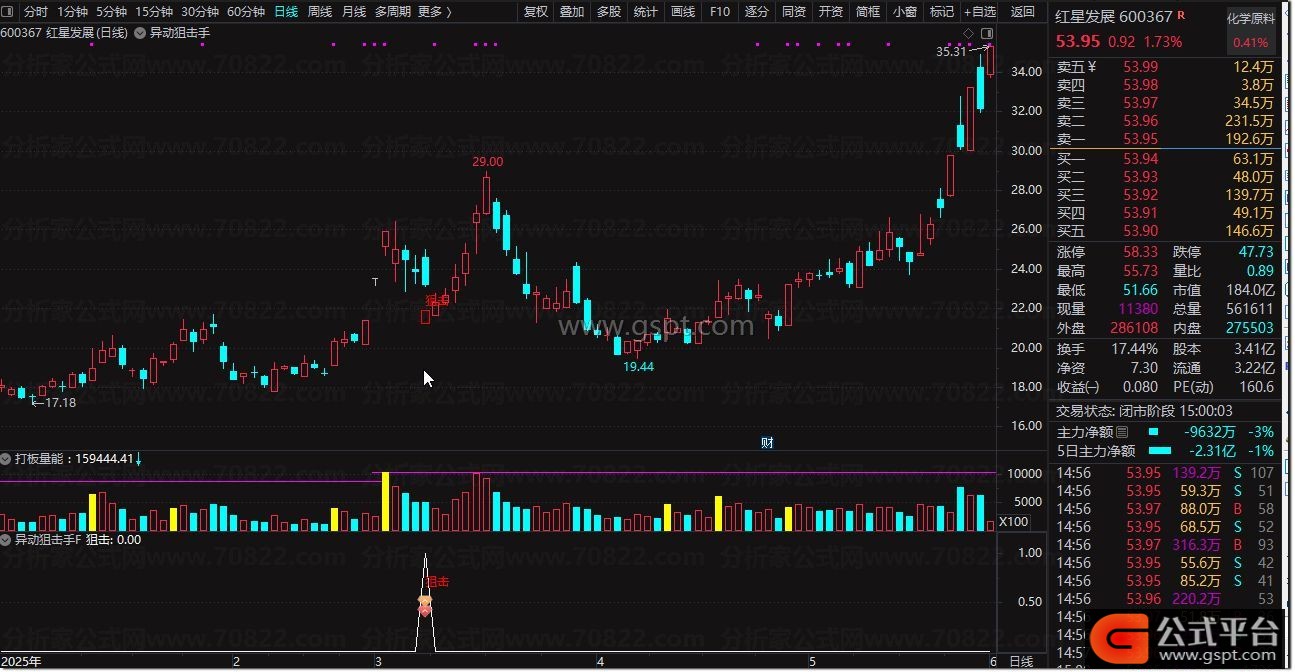Click the ¥ icon beside 卖五
This screenshot has height=672, width=1295.
pos(1092,67)
